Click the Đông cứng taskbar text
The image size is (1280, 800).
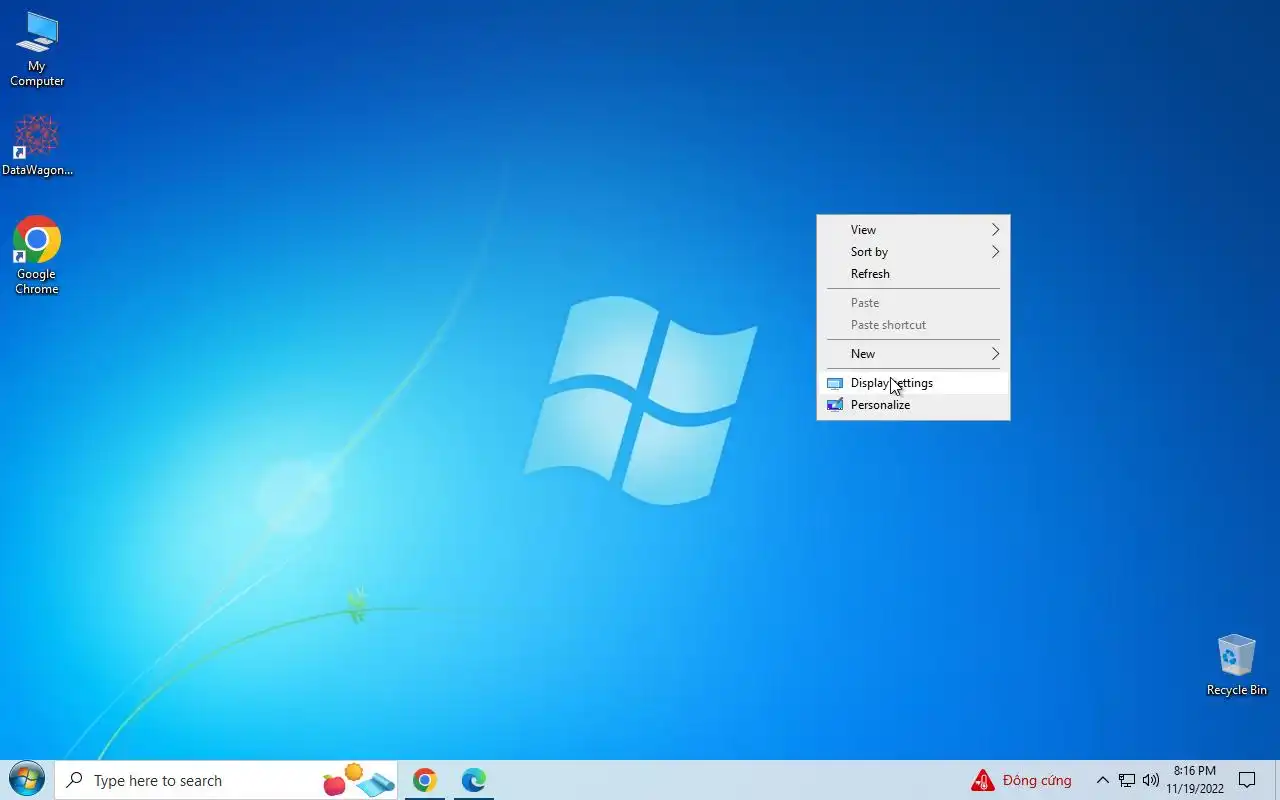coord(1037,780)
